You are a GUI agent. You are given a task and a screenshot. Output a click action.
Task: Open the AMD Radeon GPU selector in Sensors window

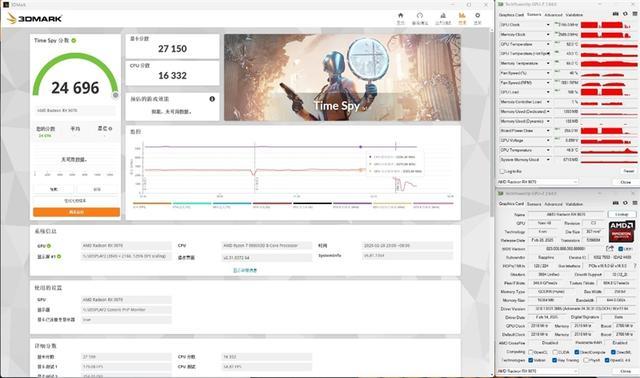(537, 182)
